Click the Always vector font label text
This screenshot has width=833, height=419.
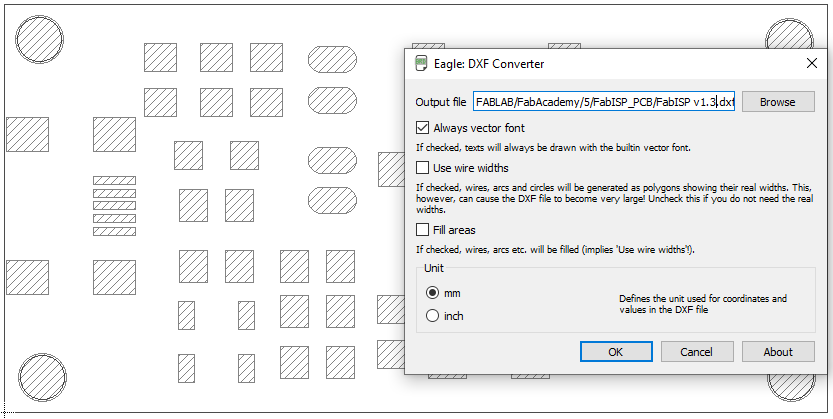click(x=478, y=128)
